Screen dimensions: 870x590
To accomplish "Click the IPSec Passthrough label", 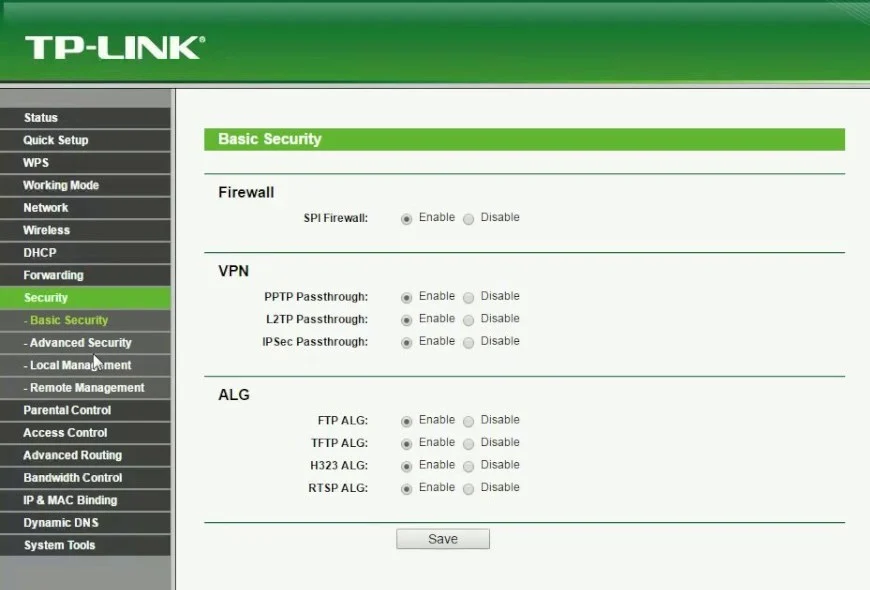I will 315,342.
